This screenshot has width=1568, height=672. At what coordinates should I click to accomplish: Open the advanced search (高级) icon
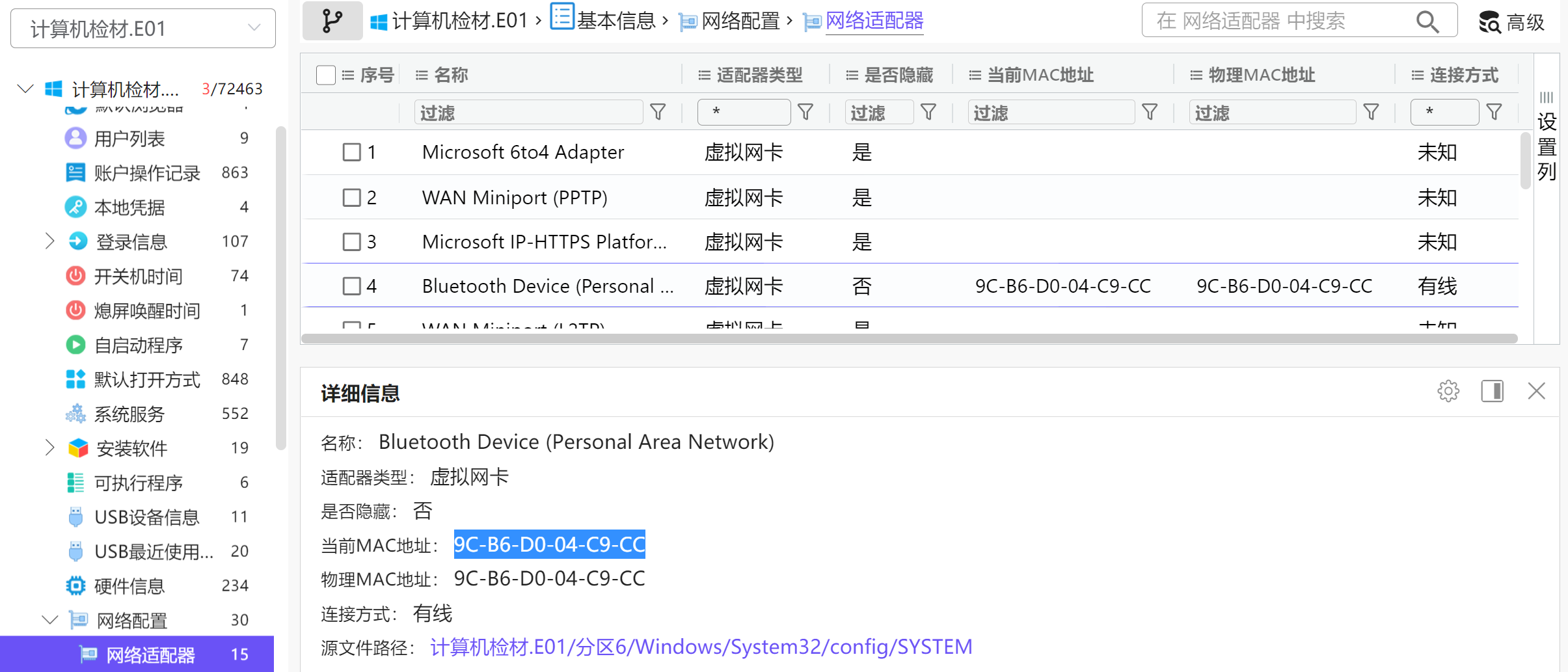point(1511,22)
